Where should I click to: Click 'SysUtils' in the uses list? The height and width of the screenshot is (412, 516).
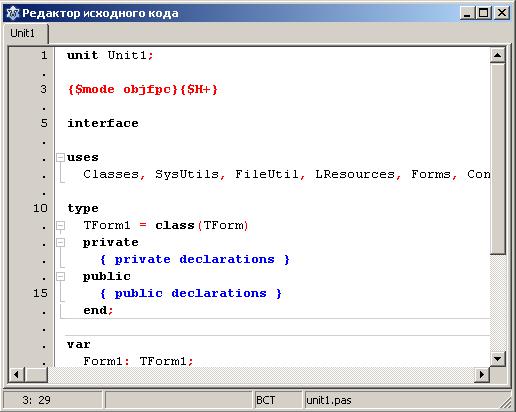point(187,174)
